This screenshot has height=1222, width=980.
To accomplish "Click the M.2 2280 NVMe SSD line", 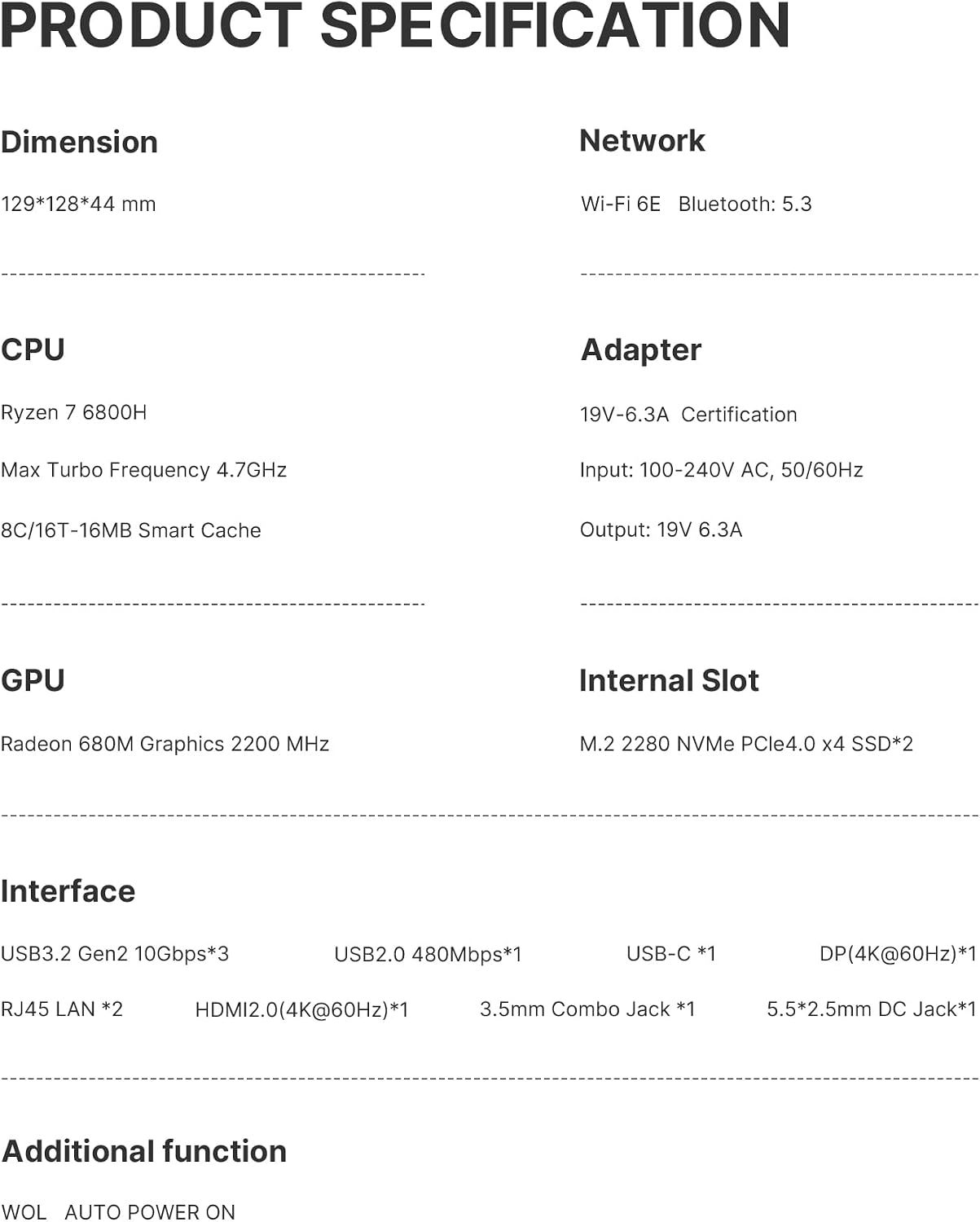I will 746,744.
